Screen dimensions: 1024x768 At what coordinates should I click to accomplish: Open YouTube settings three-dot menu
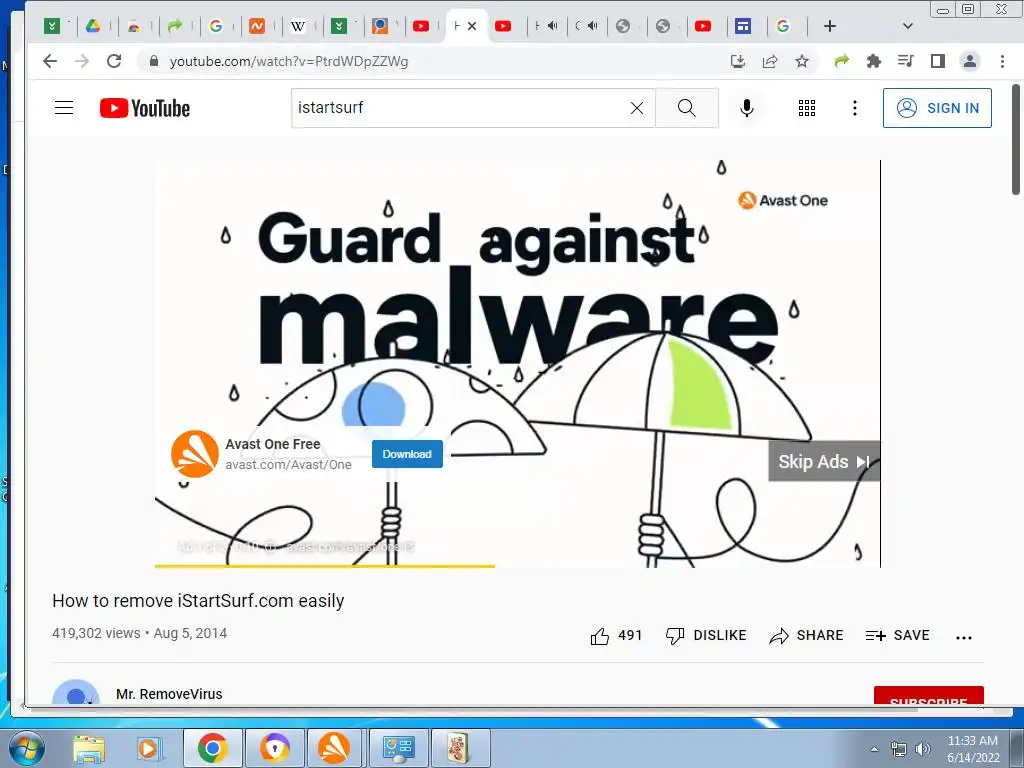(x=854, y=108)
